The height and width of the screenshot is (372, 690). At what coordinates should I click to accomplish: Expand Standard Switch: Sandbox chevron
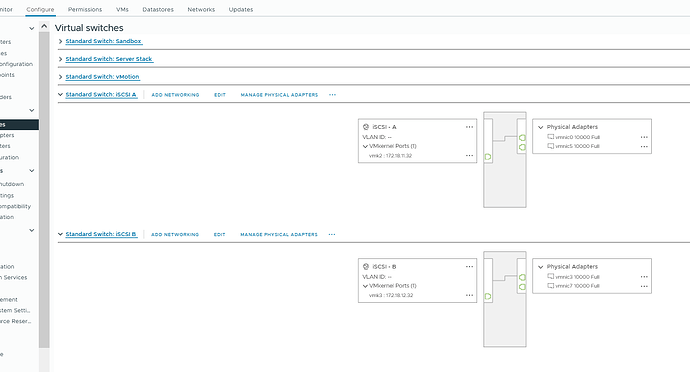60,41
